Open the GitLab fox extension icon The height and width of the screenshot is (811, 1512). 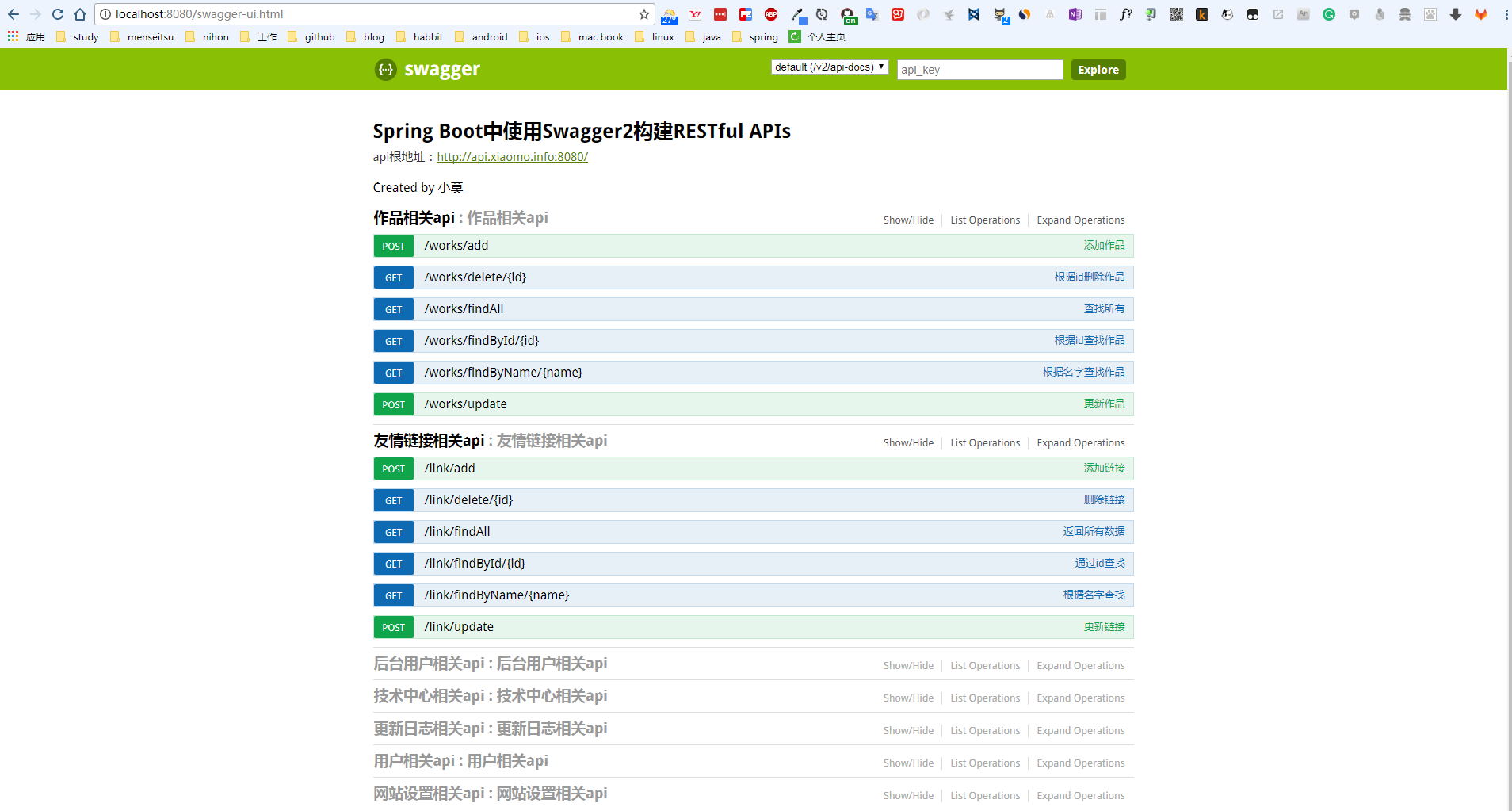pyautogui.click(x=1481, y=14)
